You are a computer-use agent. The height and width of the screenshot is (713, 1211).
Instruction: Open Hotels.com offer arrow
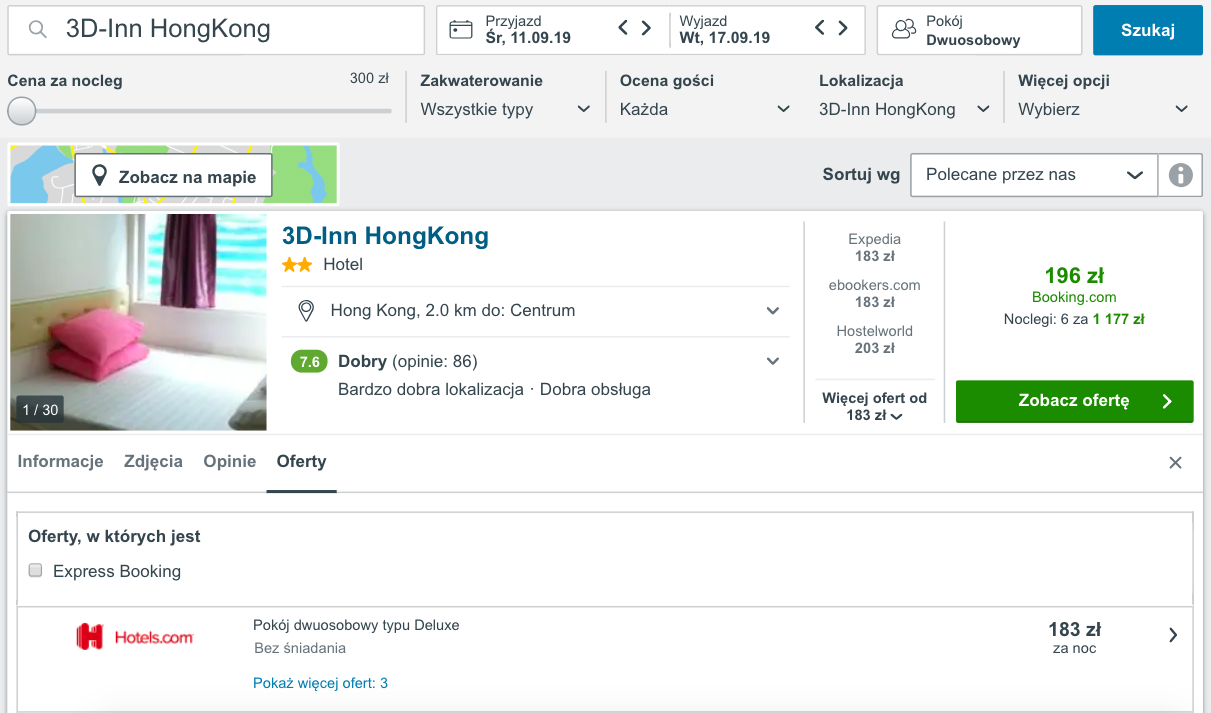1173,635
